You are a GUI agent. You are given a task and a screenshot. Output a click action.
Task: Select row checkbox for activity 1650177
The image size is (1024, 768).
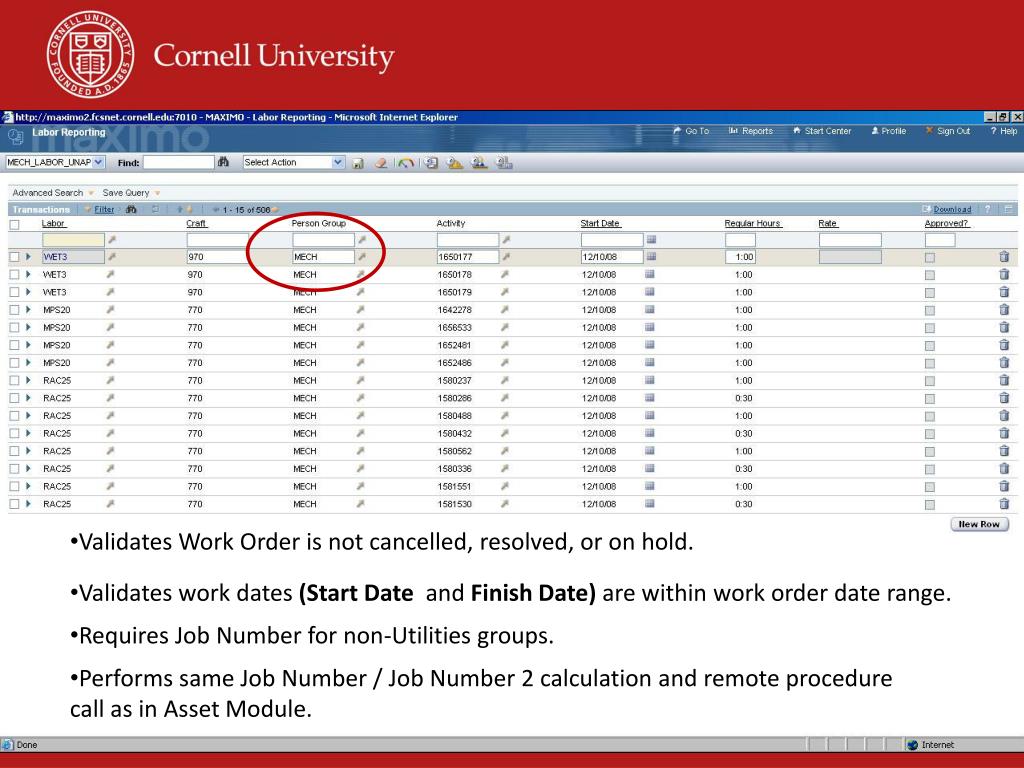(14, 257)
